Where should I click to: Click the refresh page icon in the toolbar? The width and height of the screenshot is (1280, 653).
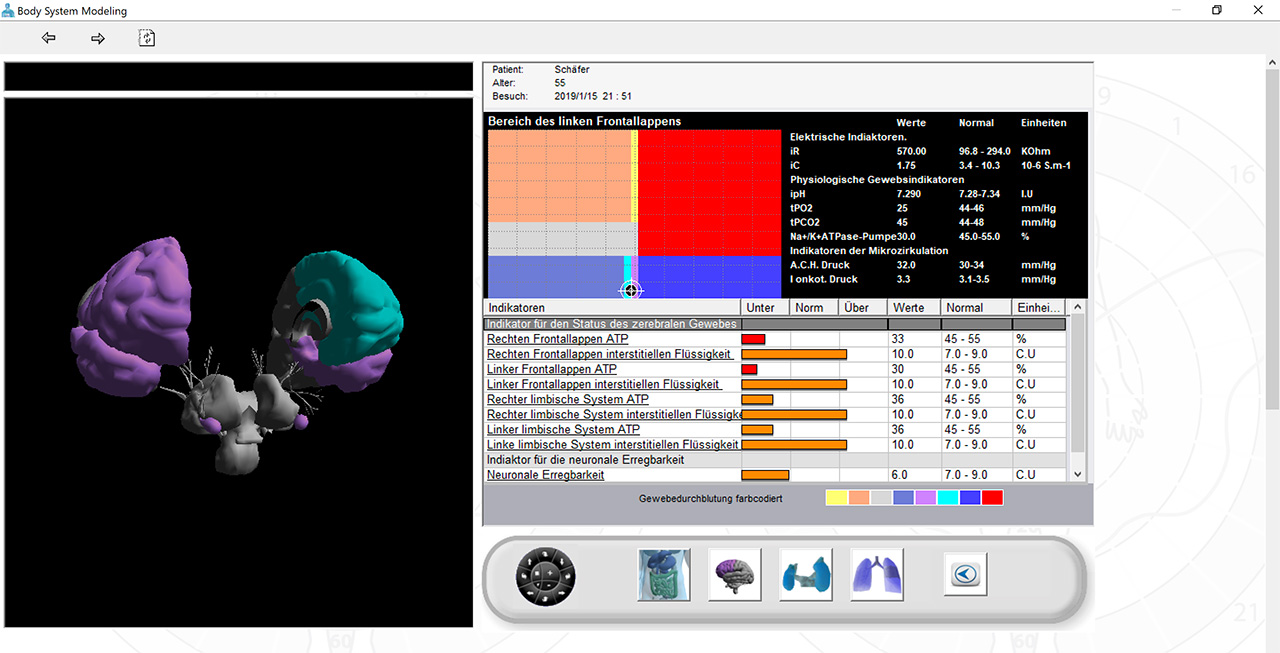(x=147, y=38)
